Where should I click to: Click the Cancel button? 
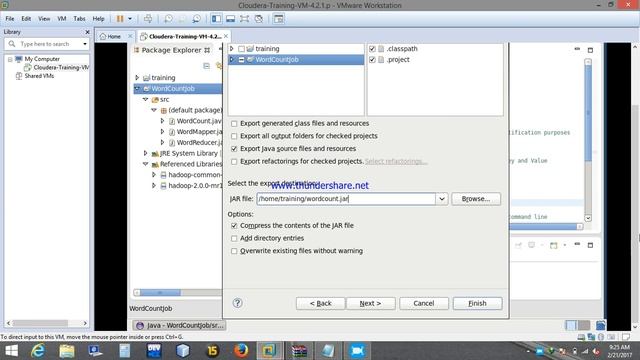(x=424, y=303)
